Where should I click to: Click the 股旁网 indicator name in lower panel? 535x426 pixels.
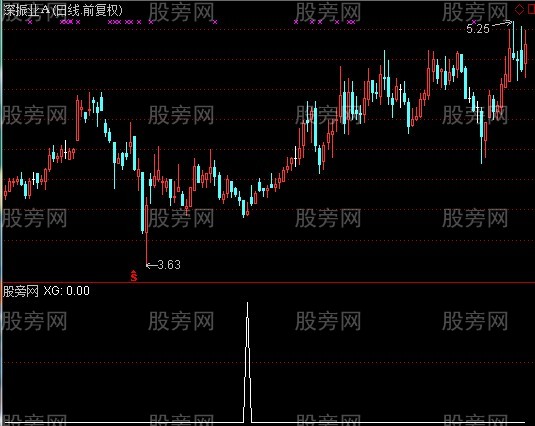(21, 291)
